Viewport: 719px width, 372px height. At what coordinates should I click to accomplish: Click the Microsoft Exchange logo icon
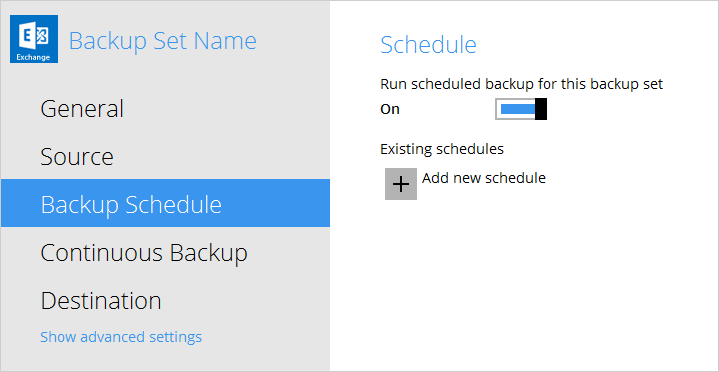click(x=34, y=39)
